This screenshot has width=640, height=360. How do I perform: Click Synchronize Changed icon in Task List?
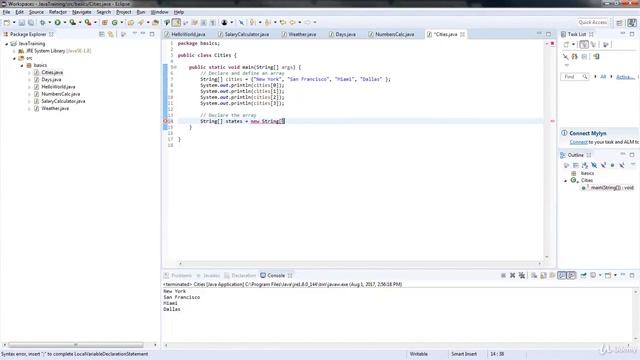click(596, 56)
